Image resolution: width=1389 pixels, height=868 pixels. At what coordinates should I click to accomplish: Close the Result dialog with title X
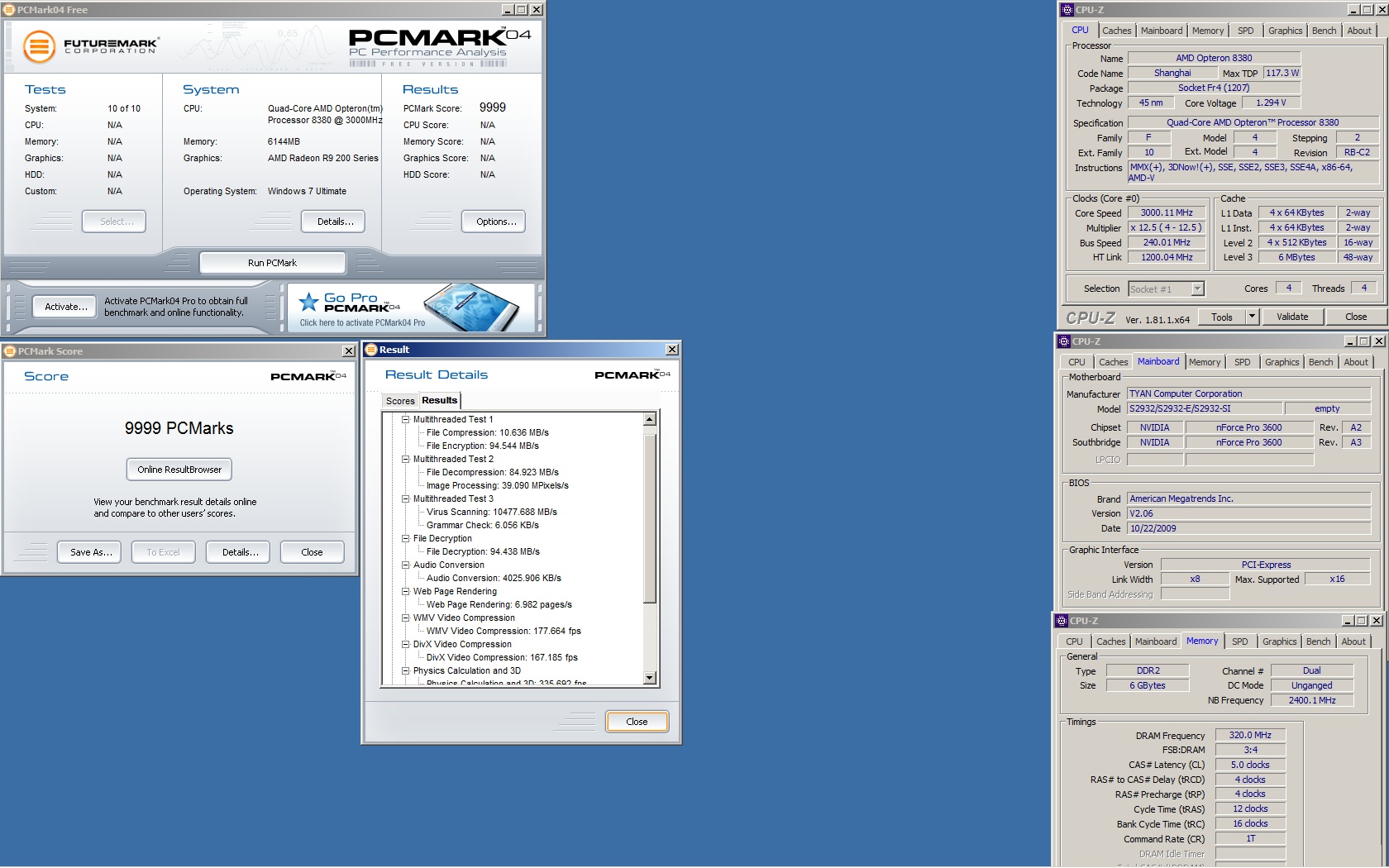click(x=672, y=350)
